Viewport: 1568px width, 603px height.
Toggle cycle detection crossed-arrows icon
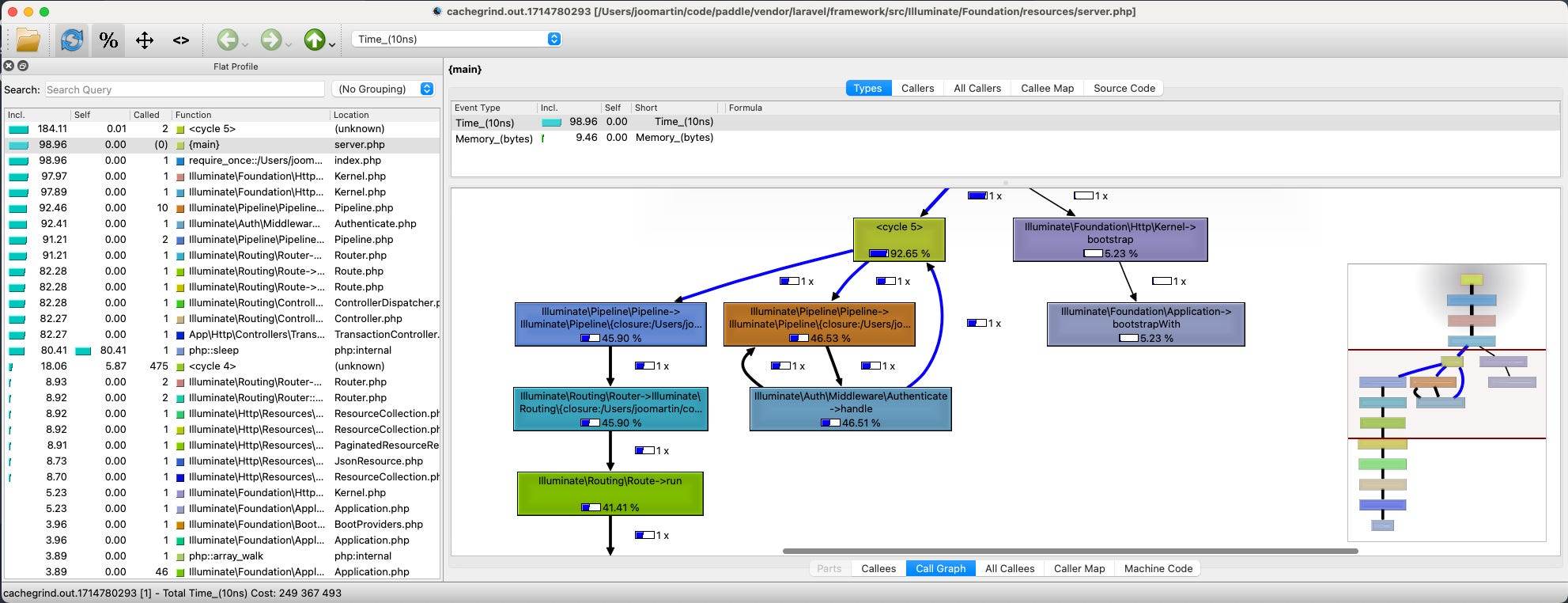(x=145, y=40)
